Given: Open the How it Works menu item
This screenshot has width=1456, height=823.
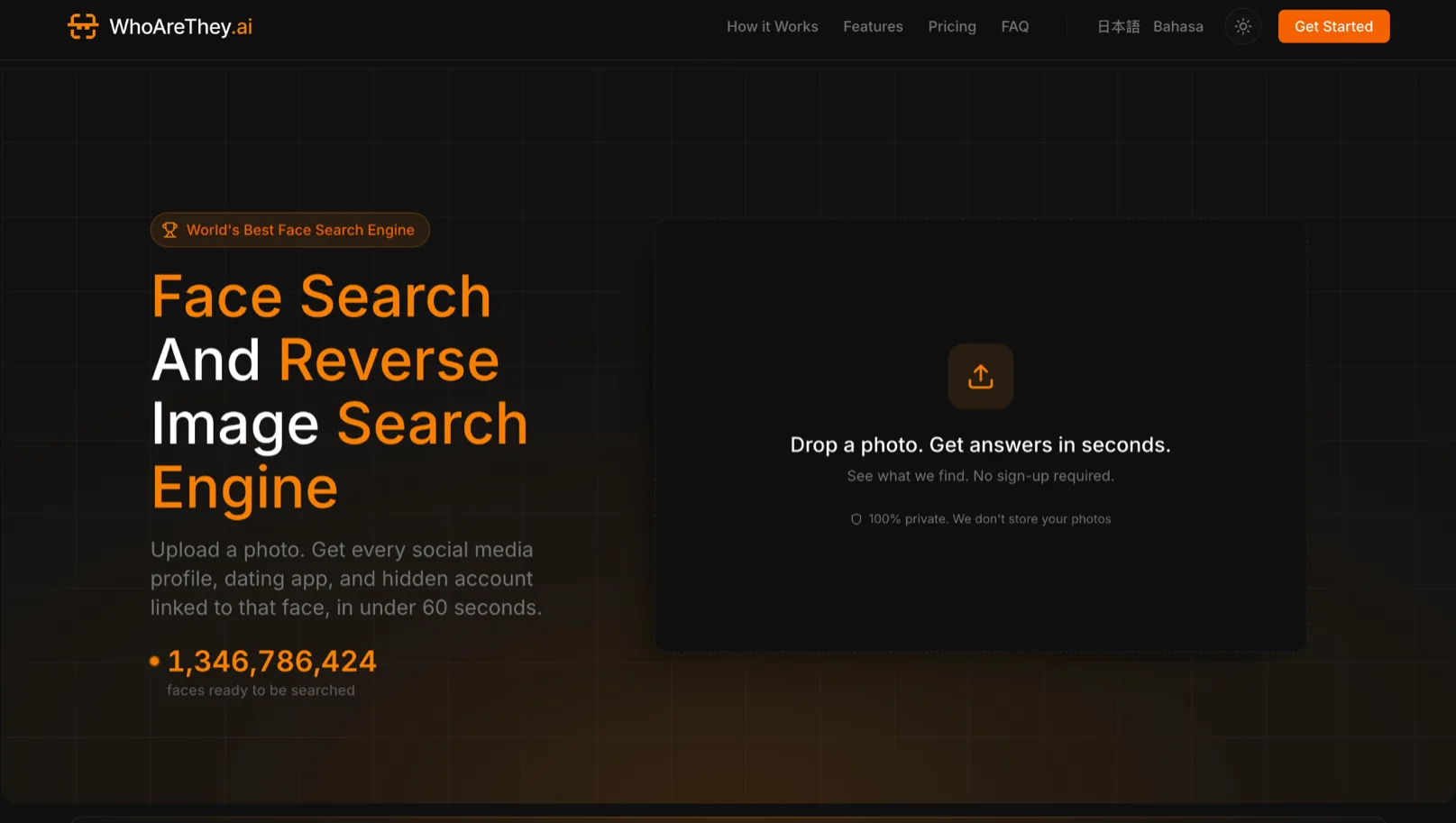Looking at the screenshot, I should 773,27.
